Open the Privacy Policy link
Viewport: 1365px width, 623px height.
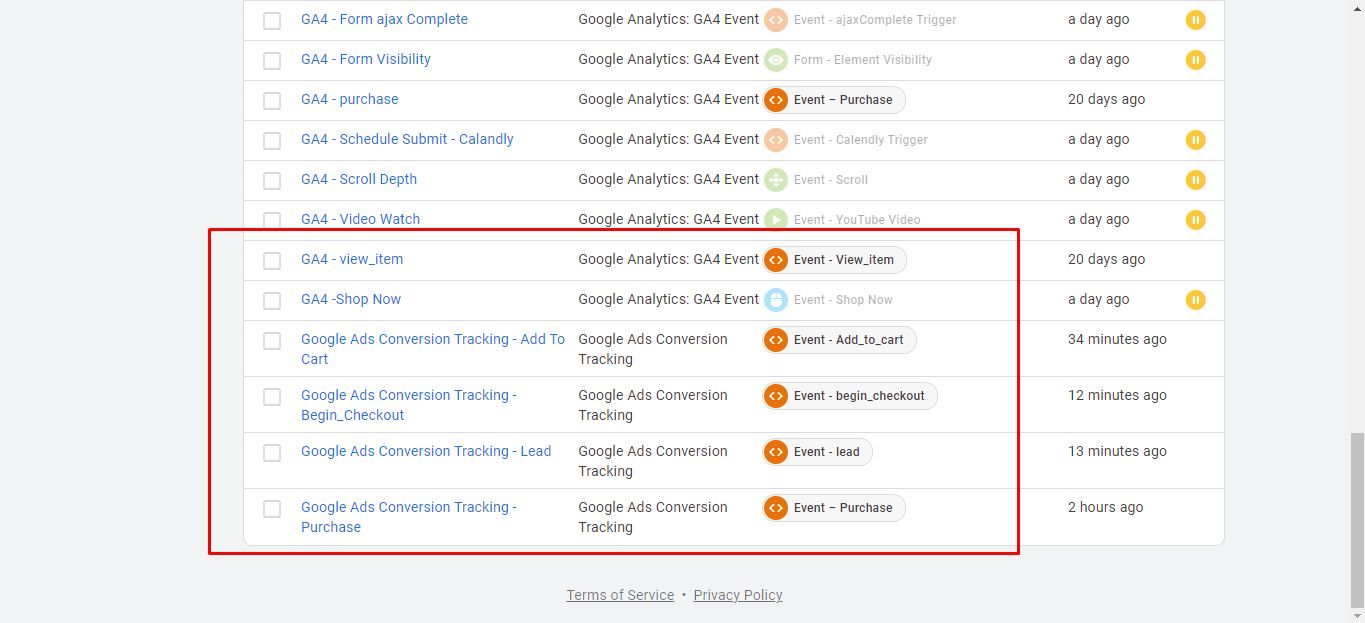(x=738, y=595)
